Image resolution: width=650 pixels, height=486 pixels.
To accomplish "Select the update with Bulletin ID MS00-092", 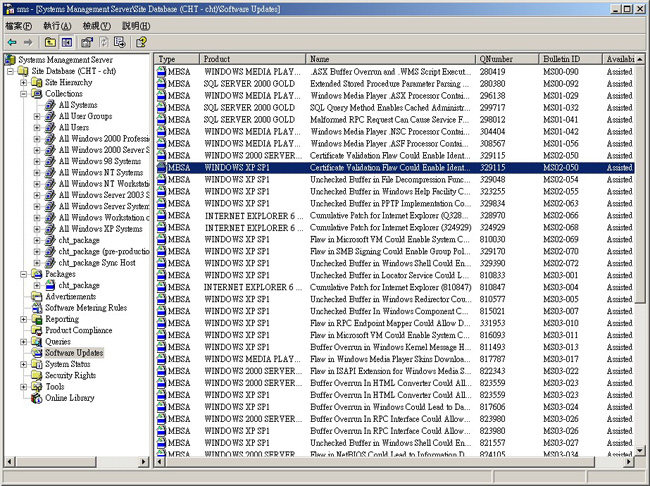I will (395, 84).
